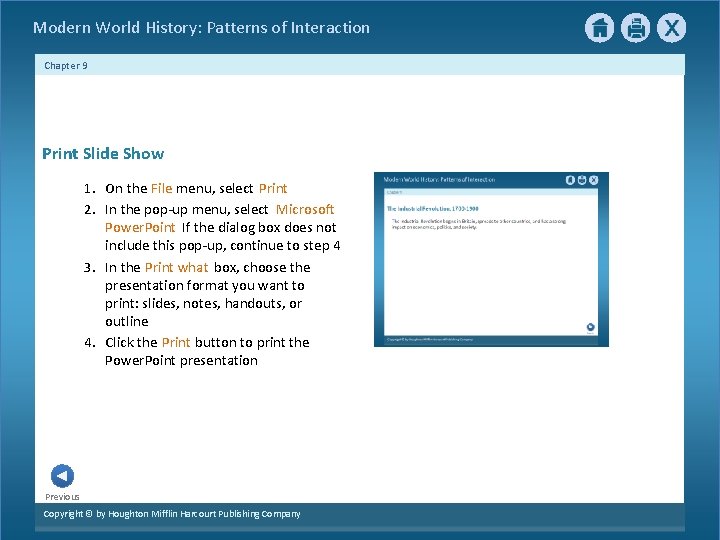Go back with the Previous arrow button
Viewport: 720px width, 540px height.
pyautogui.click(x=62, y=476)
